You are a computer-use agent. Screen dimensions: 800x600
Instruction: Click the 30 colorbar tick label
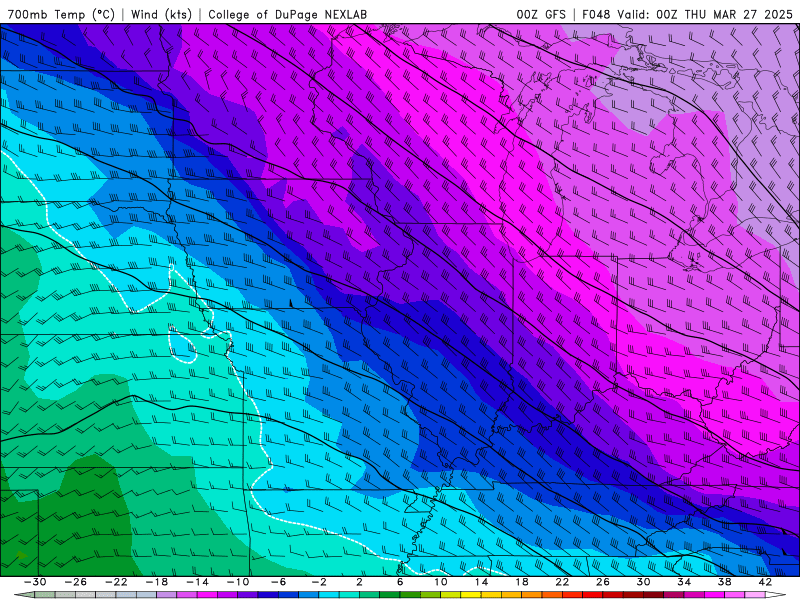tap(643, 582)
